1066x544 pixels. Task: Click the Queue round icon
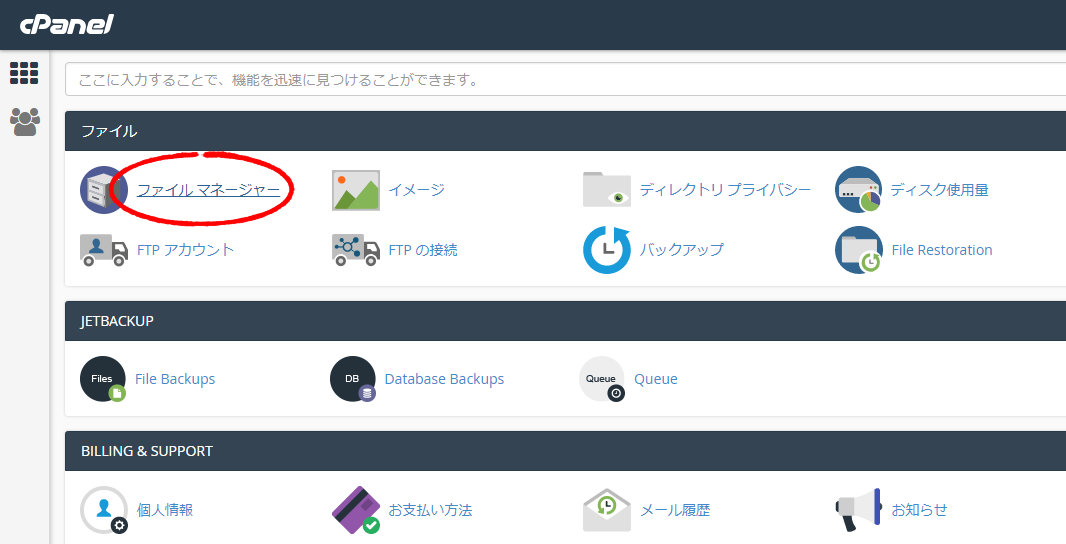pyautogui.click(x=602, y=379)
